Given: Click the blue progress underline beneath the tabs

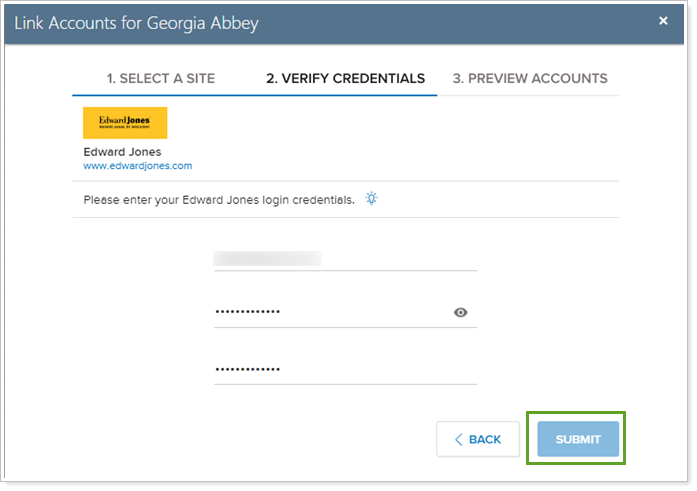Looking at the screenshot, I should pos(255,95).
